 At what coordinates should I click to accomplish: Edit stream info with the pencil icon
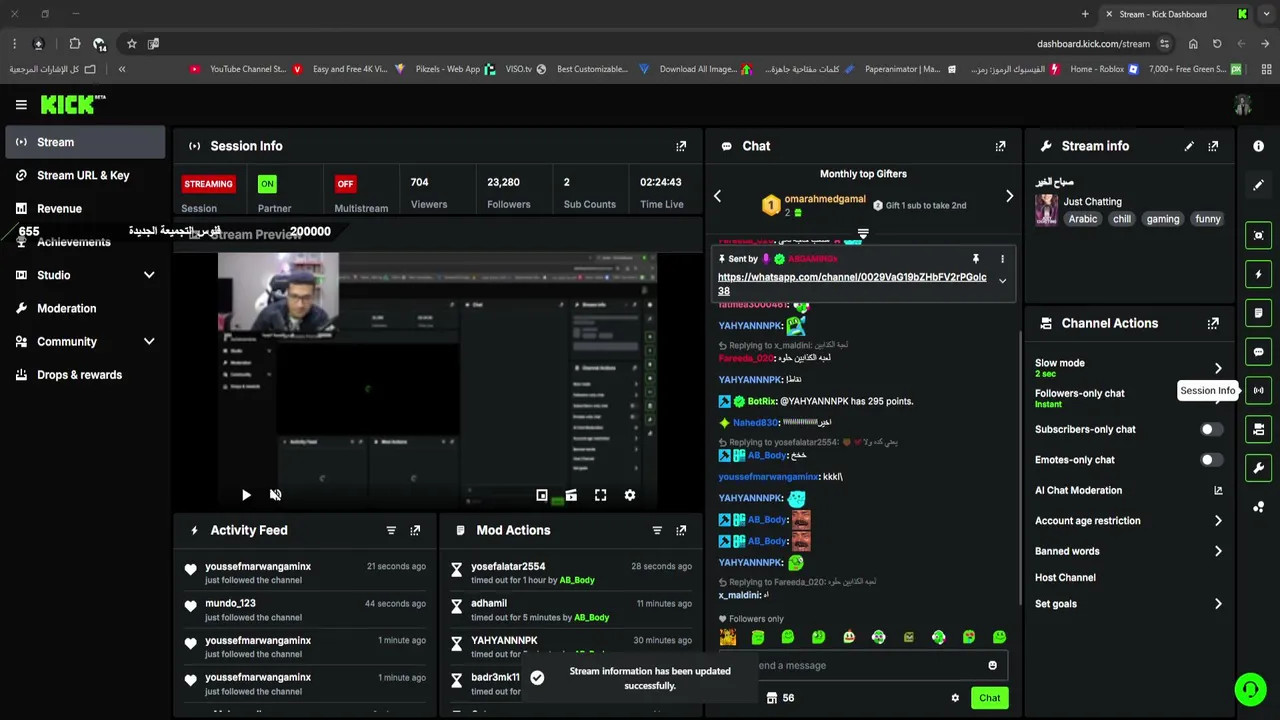(1189, 146)
